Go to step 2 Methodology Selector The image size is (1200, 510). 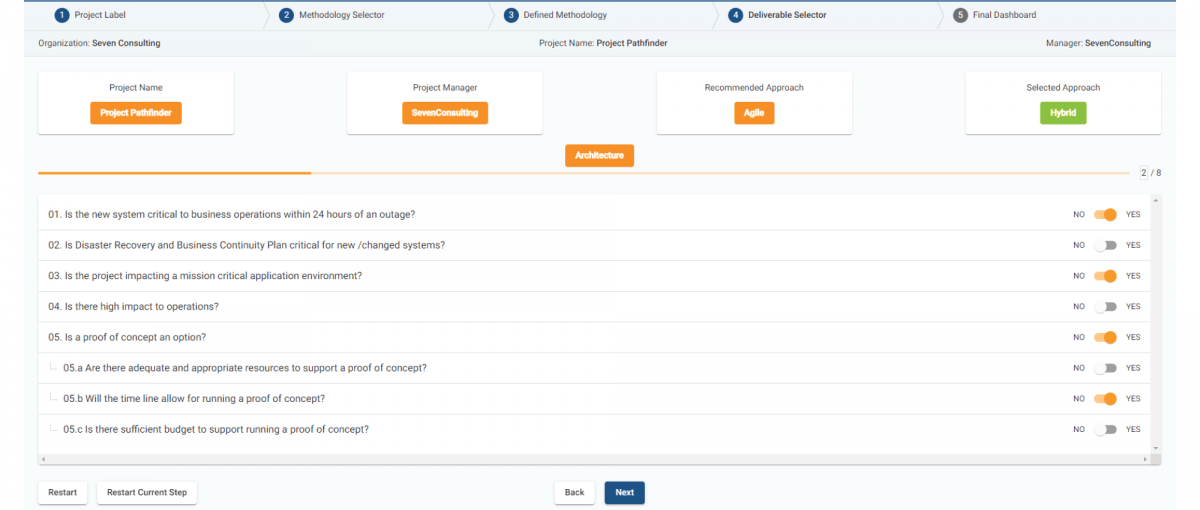pos(332,15)
